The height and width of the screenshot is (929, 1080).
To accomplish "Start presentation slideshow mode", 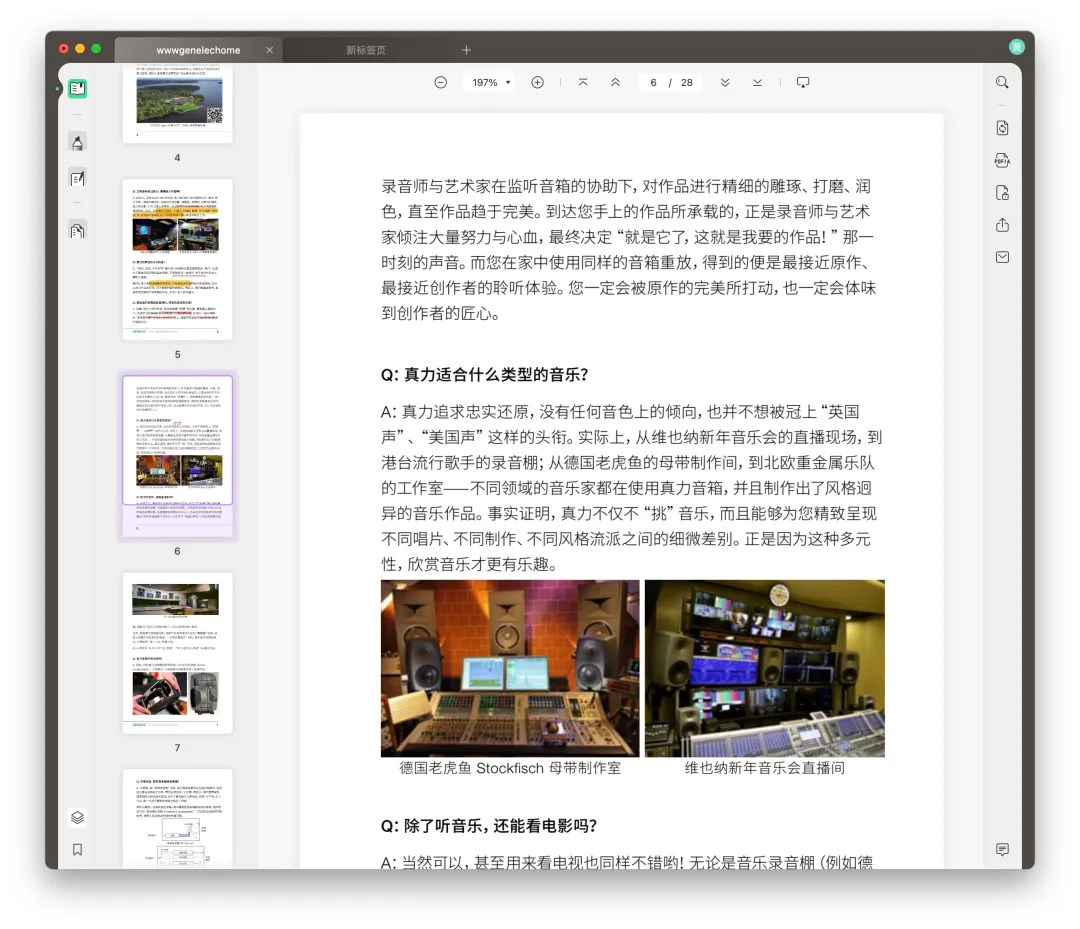I will click(x=802, y=82).
